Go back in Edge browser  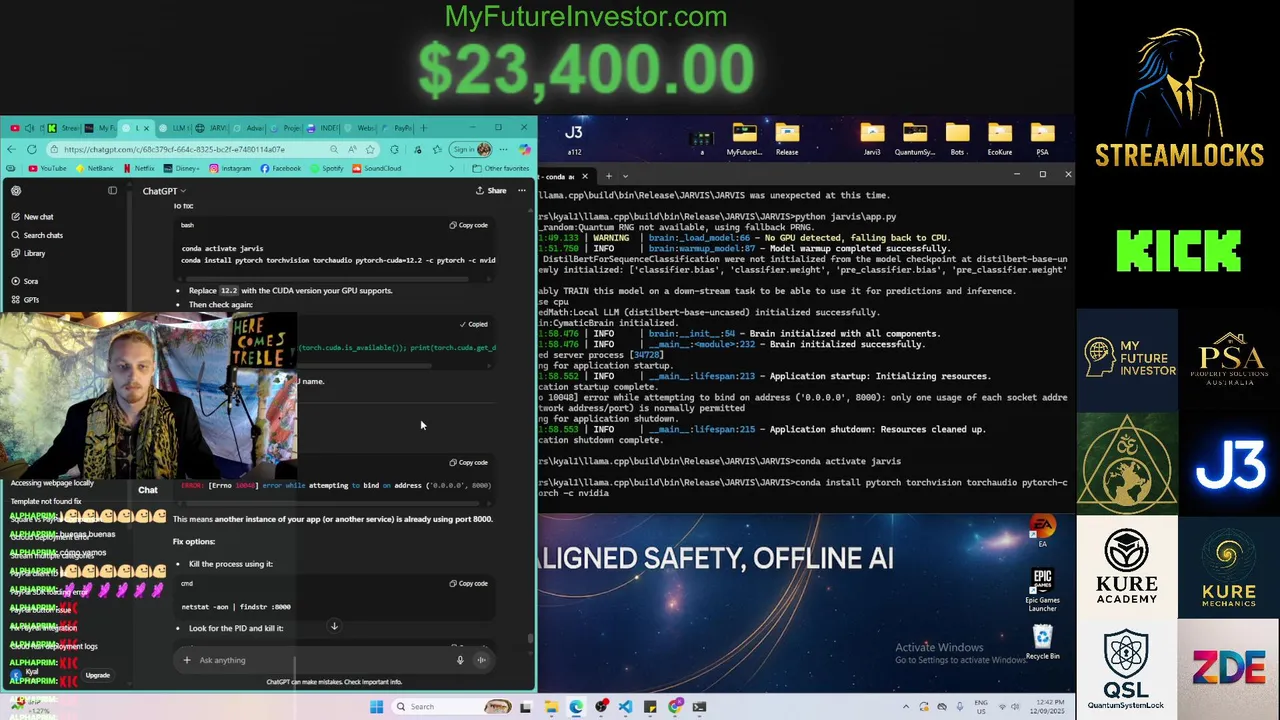tap(11, 149)
